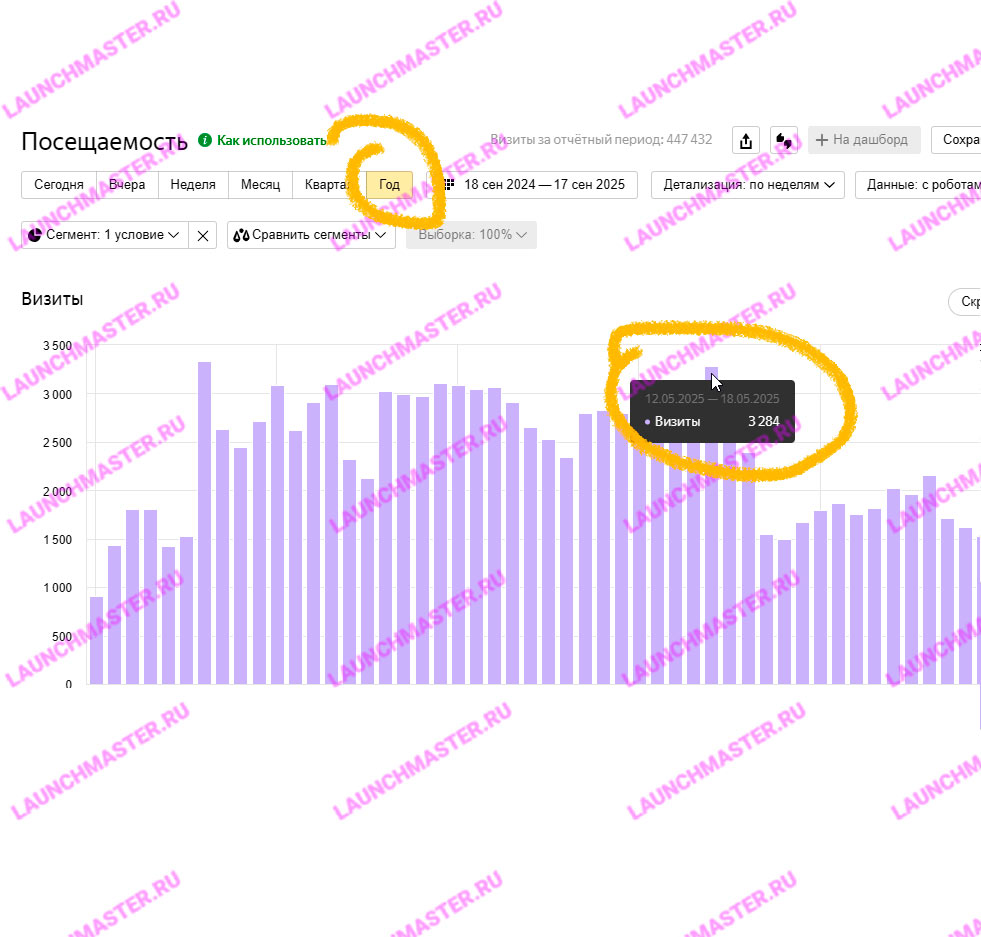
Task: Click the green info icon by Как использовать
Action: [x=205, y=140]
